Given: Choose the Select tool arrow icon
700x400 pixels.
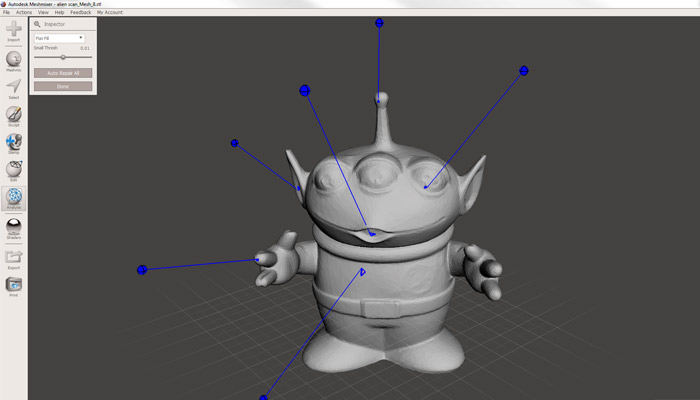Looking at the screenshot, I should point(14,87).
